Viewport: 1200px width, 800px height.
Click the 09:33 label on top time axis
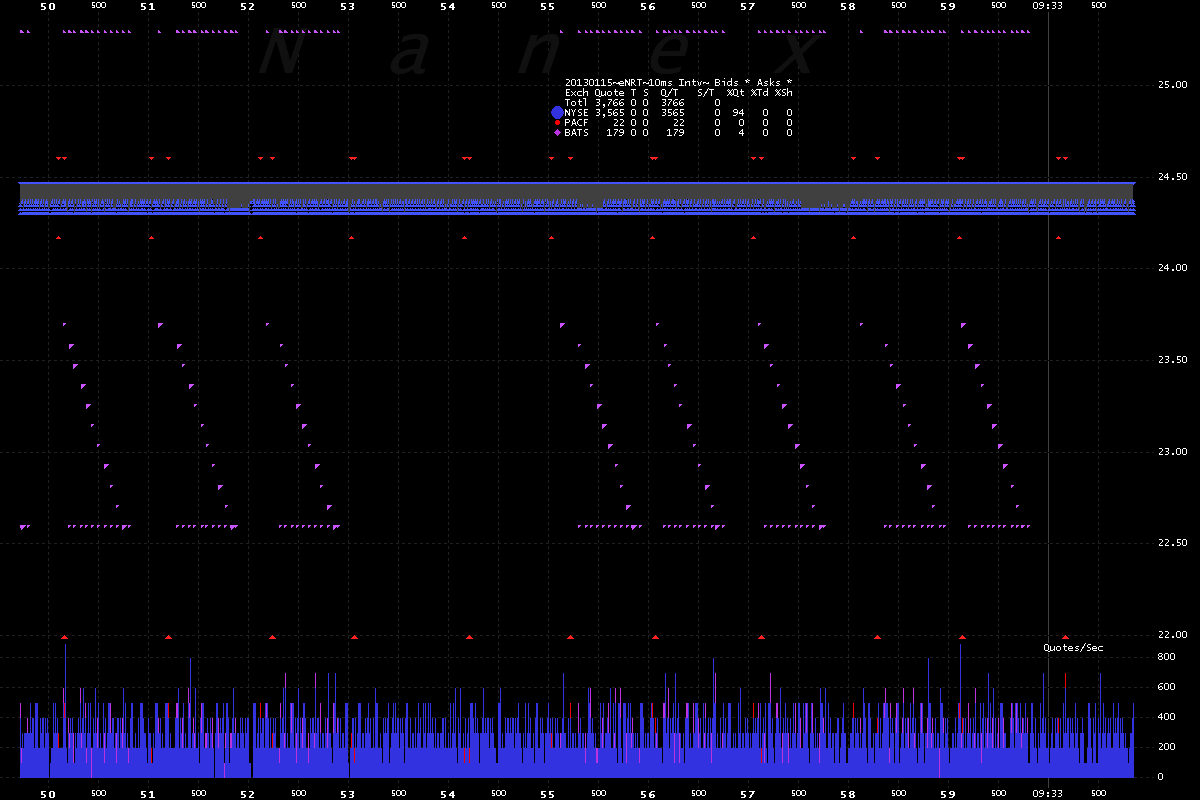coord(1047,6)
